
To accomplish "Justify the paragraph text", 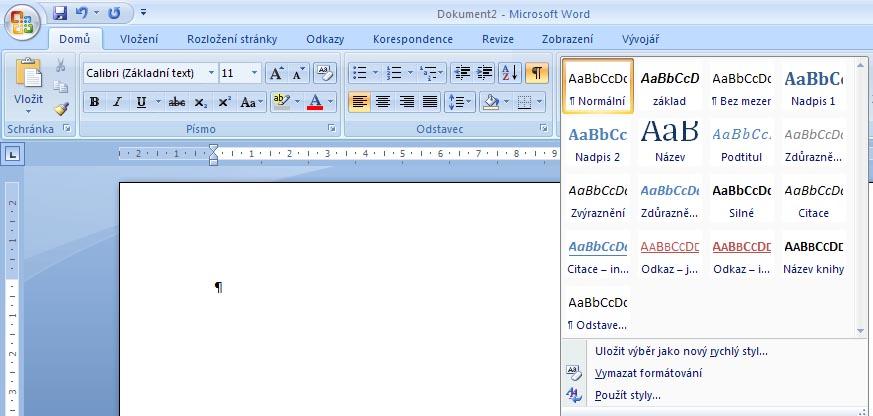I will point(430,102).
